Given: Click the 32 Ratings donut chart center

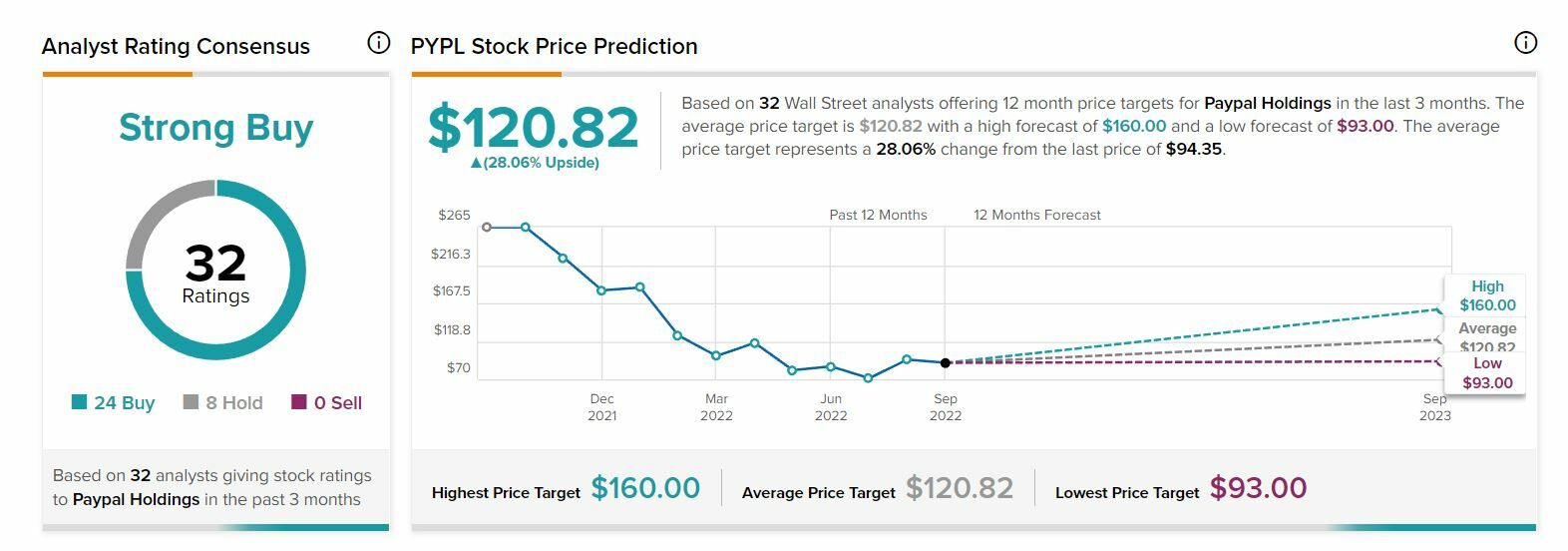Looking at the screenshot, I should (215, 272).
